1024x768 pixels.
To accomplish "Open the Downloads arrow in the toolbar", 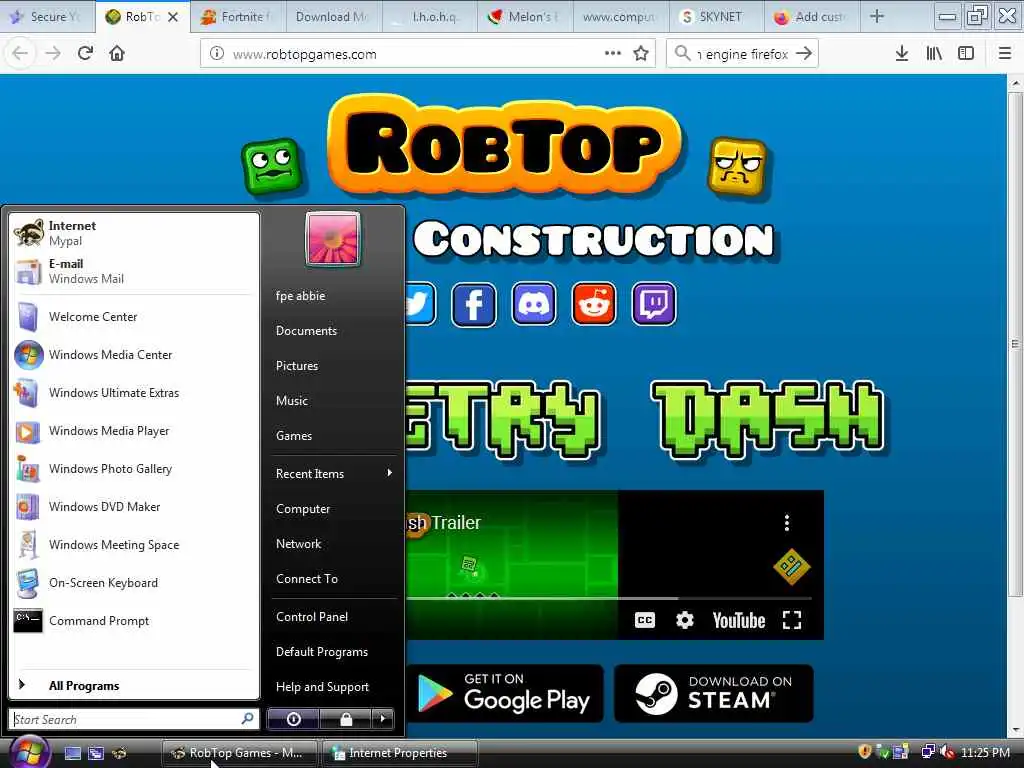I will 901,54.
